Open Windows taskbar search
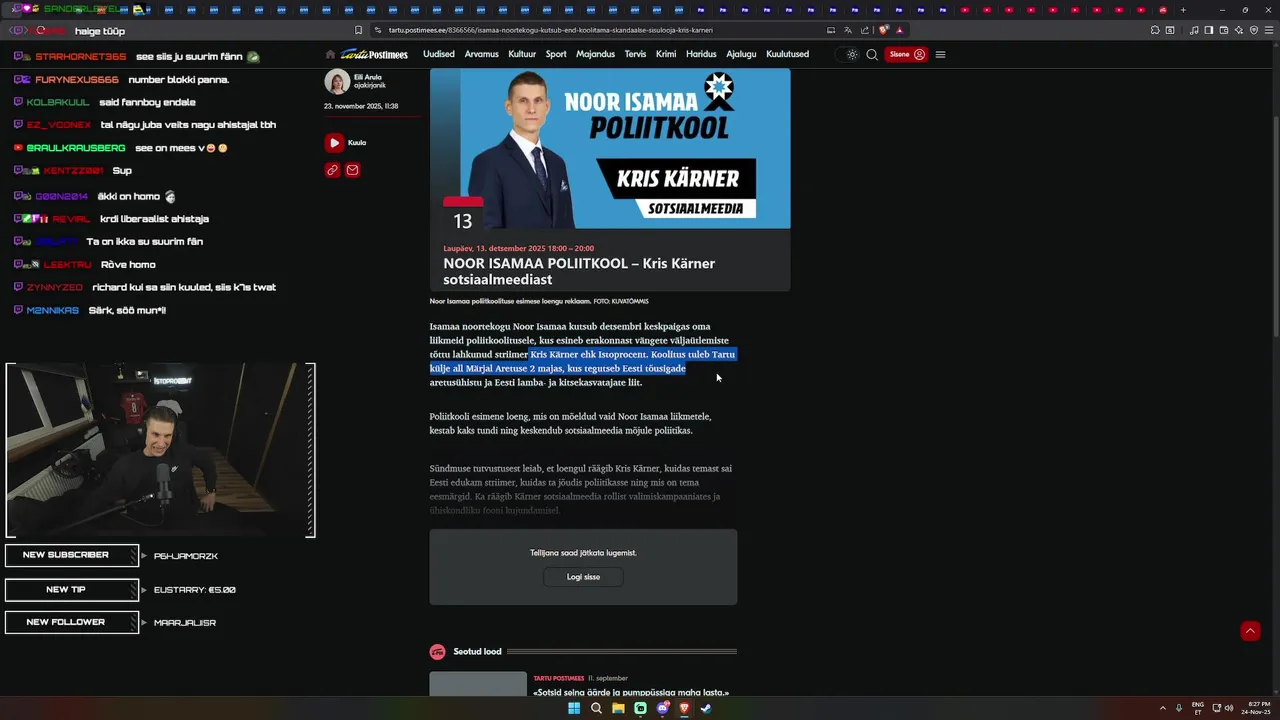 [x=597, y=708]
